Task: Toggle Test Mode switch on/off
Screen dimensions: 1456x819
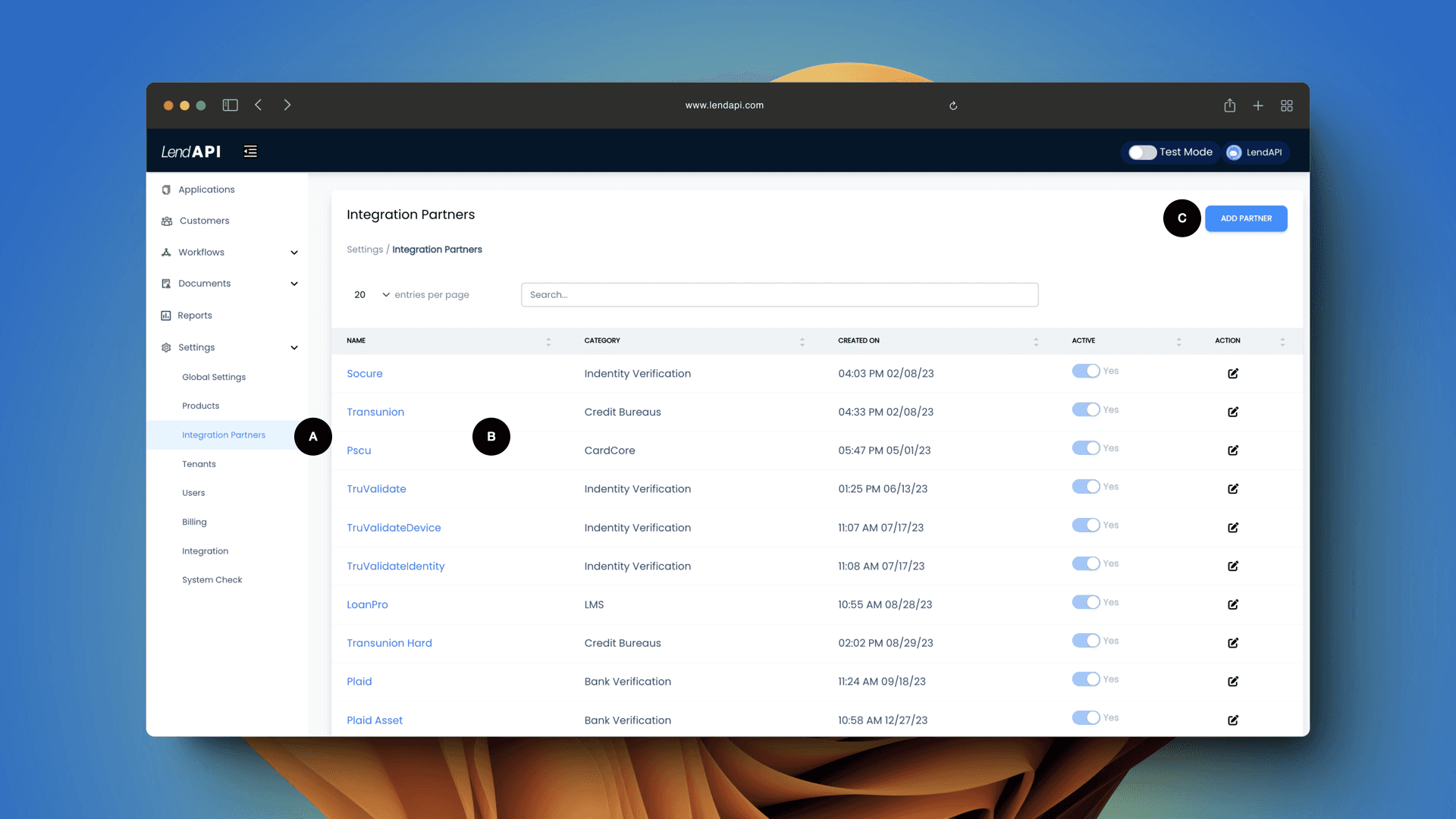Action: point(1141,152)
